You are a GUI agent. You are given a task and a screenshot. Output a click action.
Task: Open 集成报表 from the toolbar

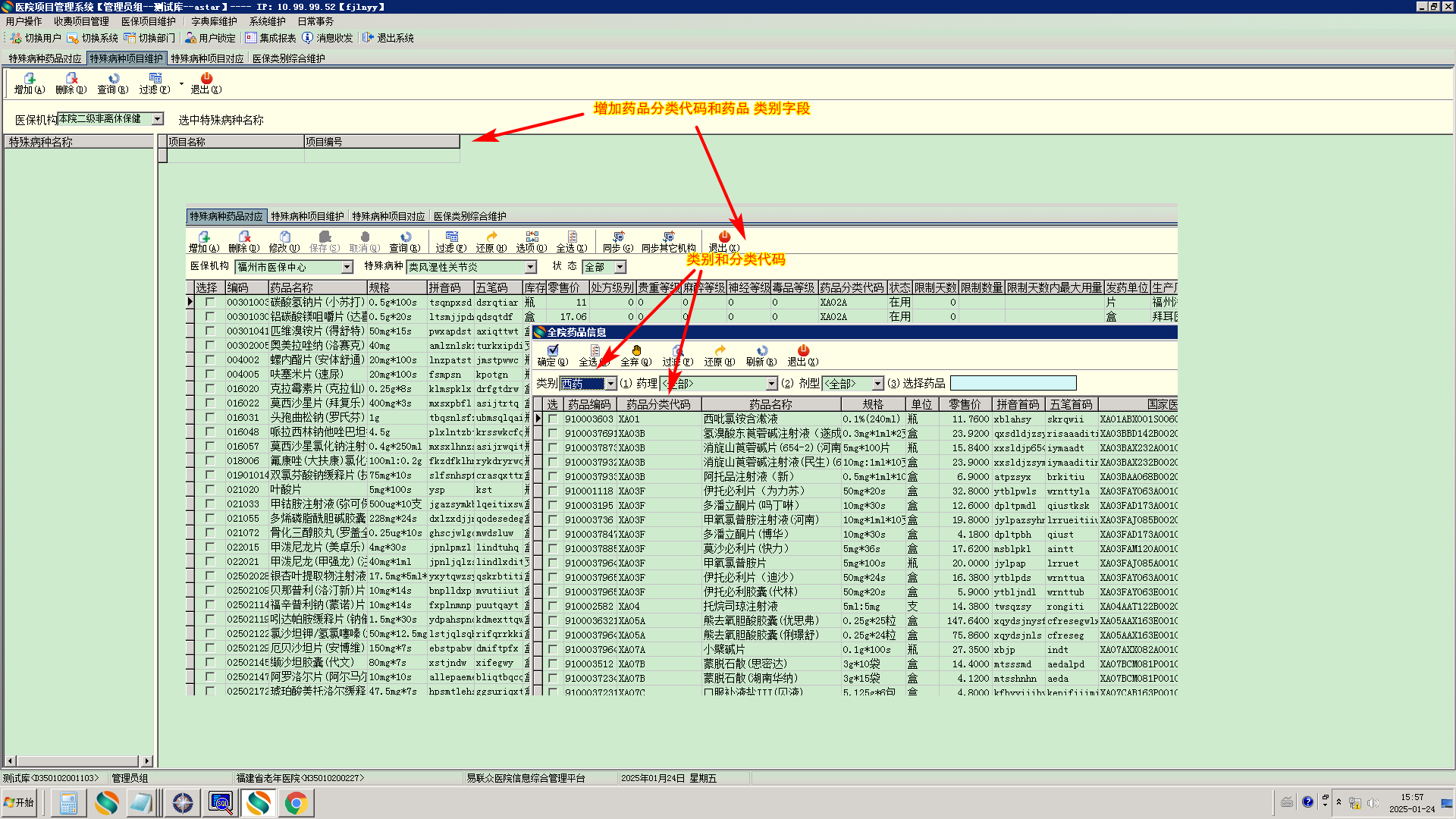coord(271,38)
